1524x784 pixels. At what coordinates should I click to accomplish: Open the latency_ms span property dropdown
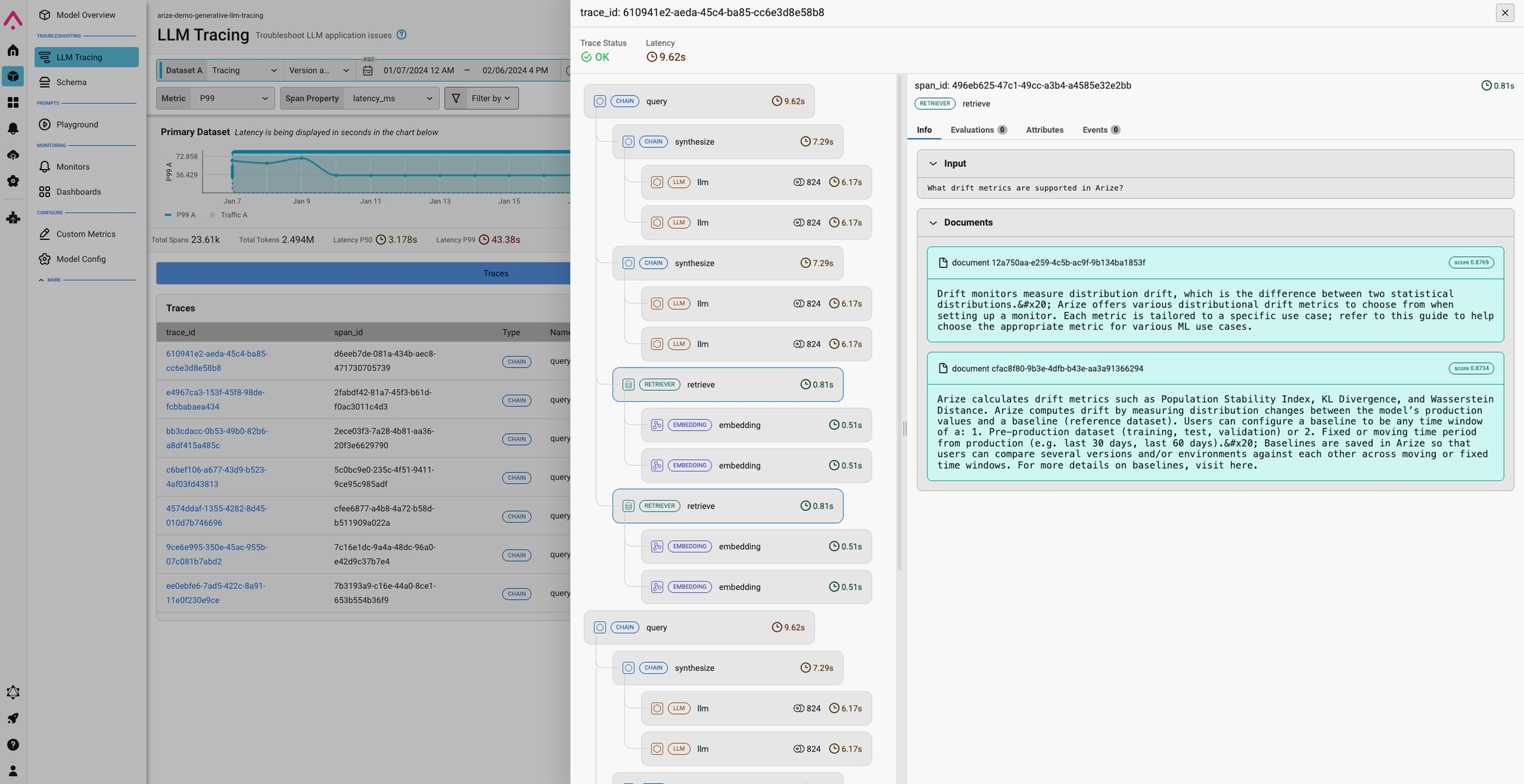click(392, 98)
